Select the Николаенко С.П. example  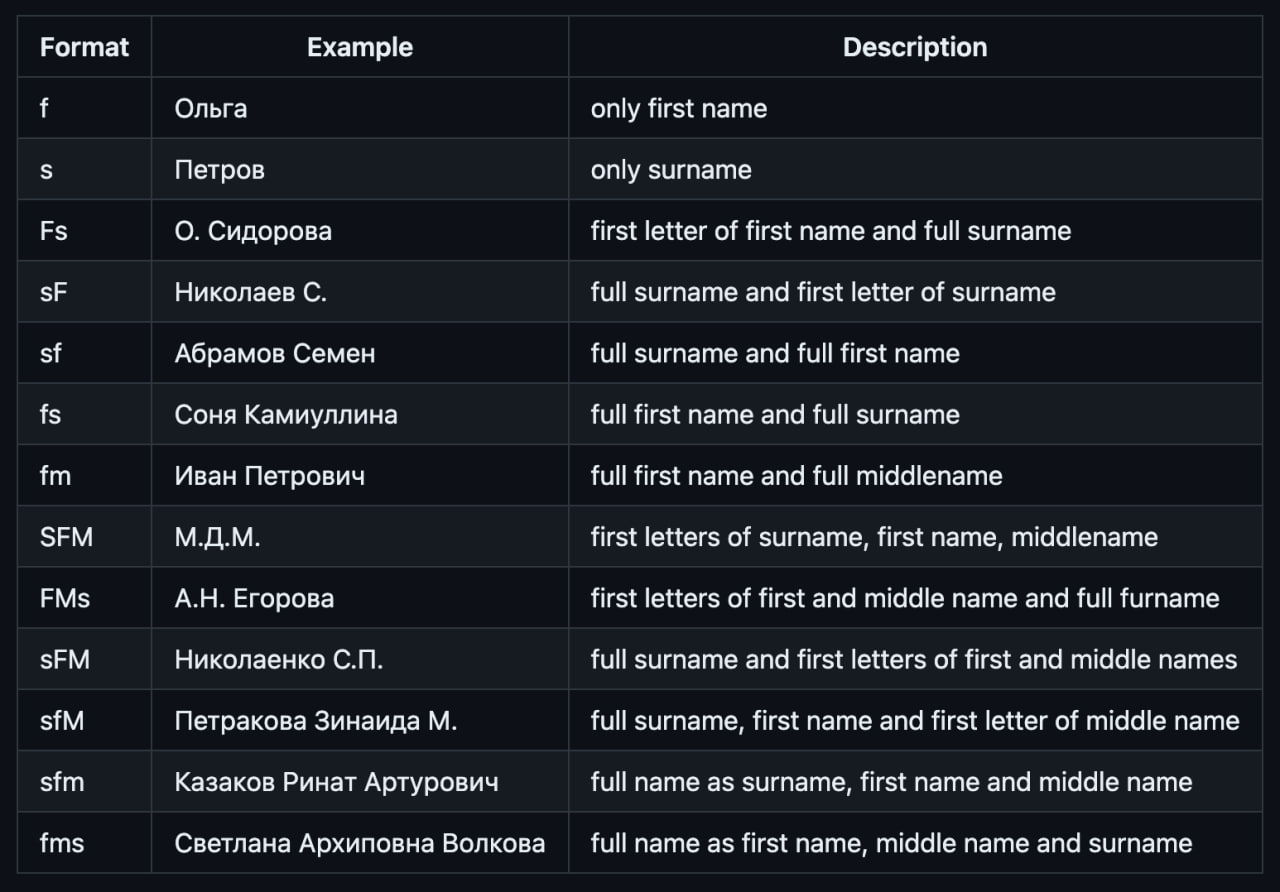tap(278, 659)
